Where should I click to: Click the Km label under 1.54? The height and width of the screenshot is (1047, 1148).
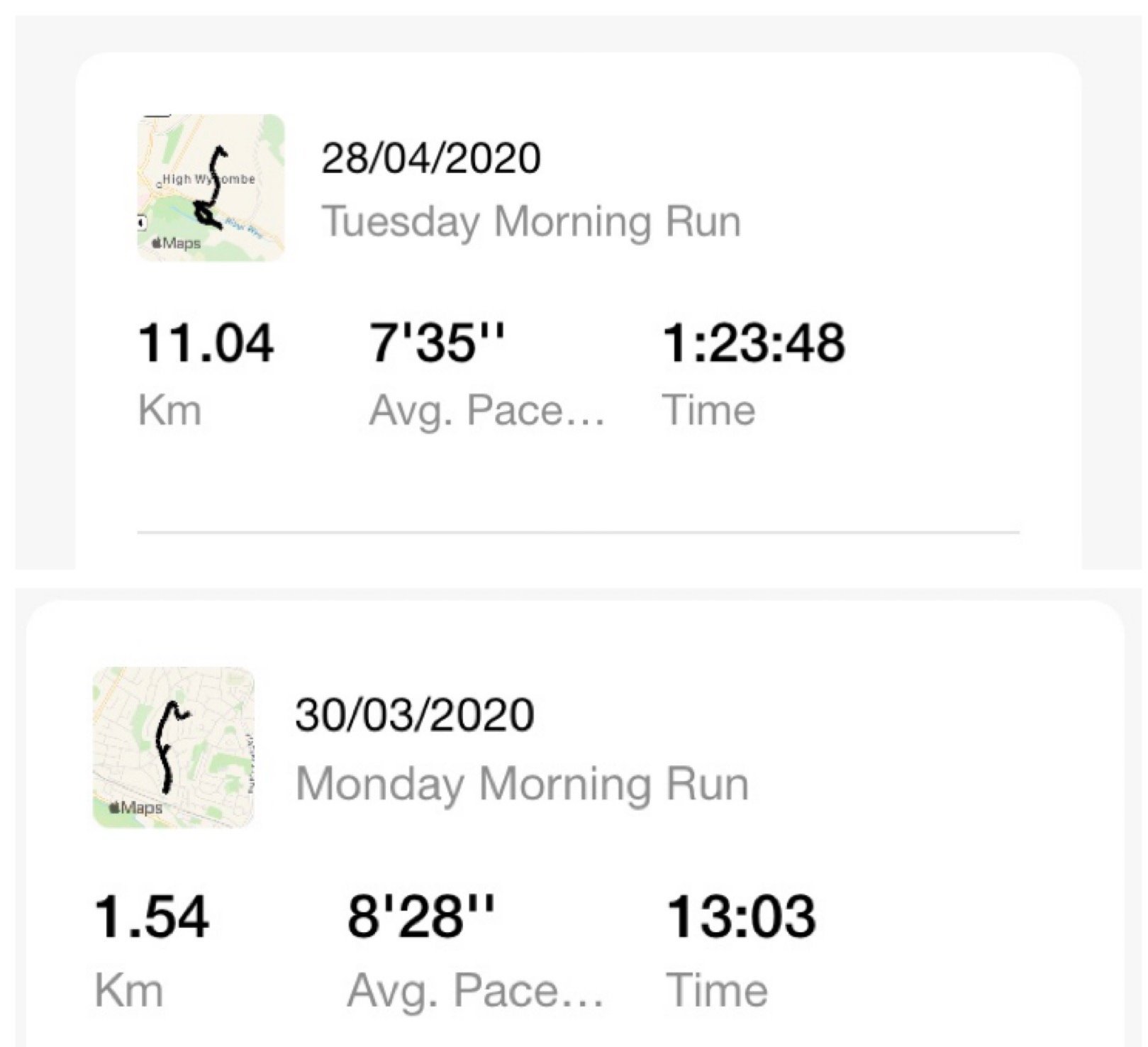click(128, 990)
